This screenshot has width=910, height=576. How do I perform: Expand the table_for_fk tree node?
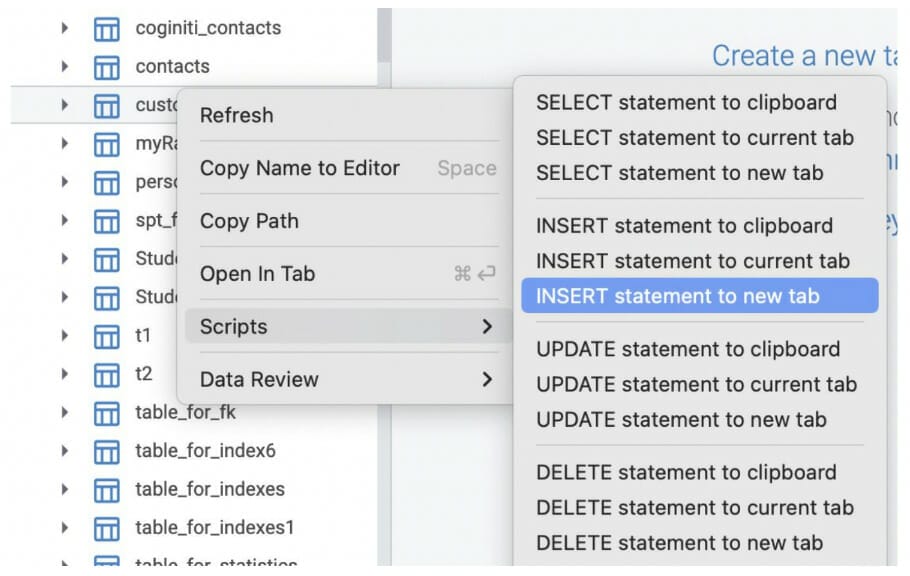(x=65, y=412)
